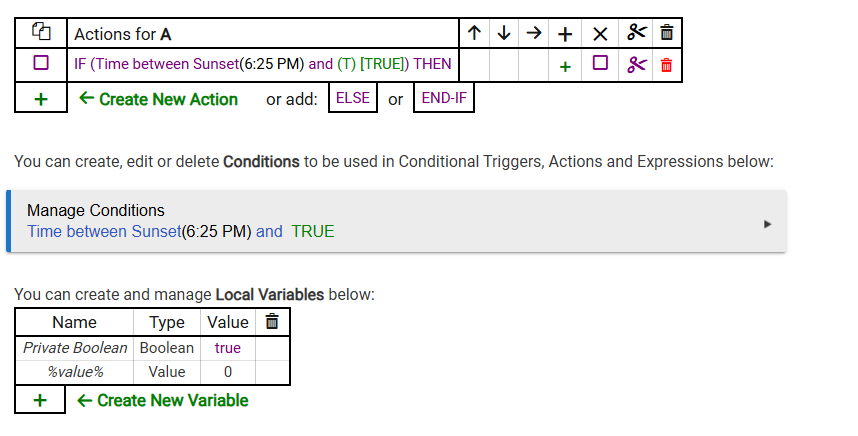Click the green plus to create new action
The height and width of the screenshot is (436, 858).
coord(41,99)
